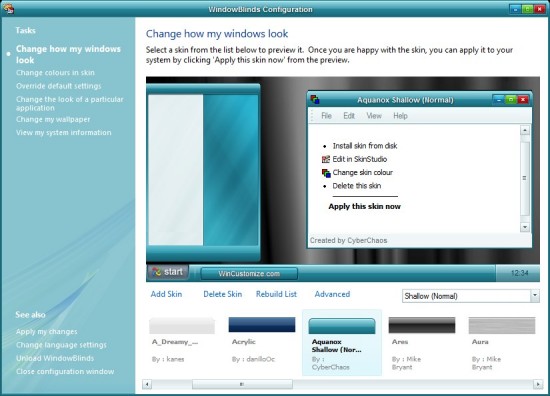Close the Aquanox Shallow preview window

[x=523, y=100]
